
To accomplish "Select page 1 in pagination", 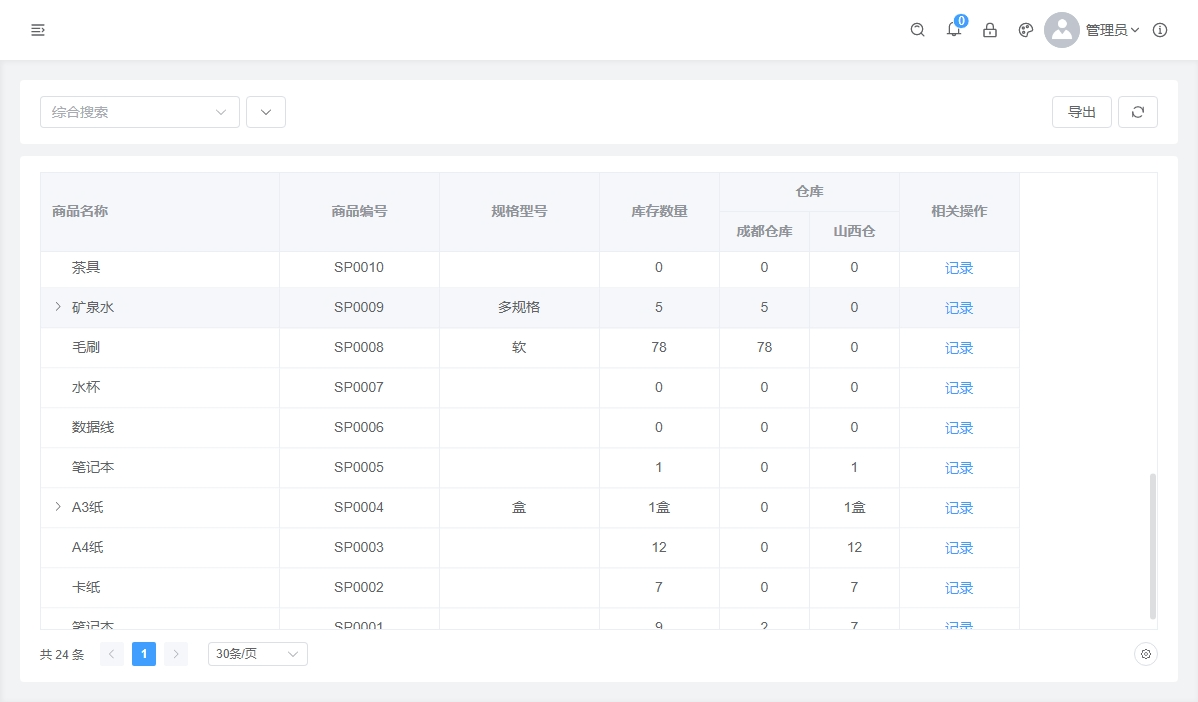I will pos(144,654).
